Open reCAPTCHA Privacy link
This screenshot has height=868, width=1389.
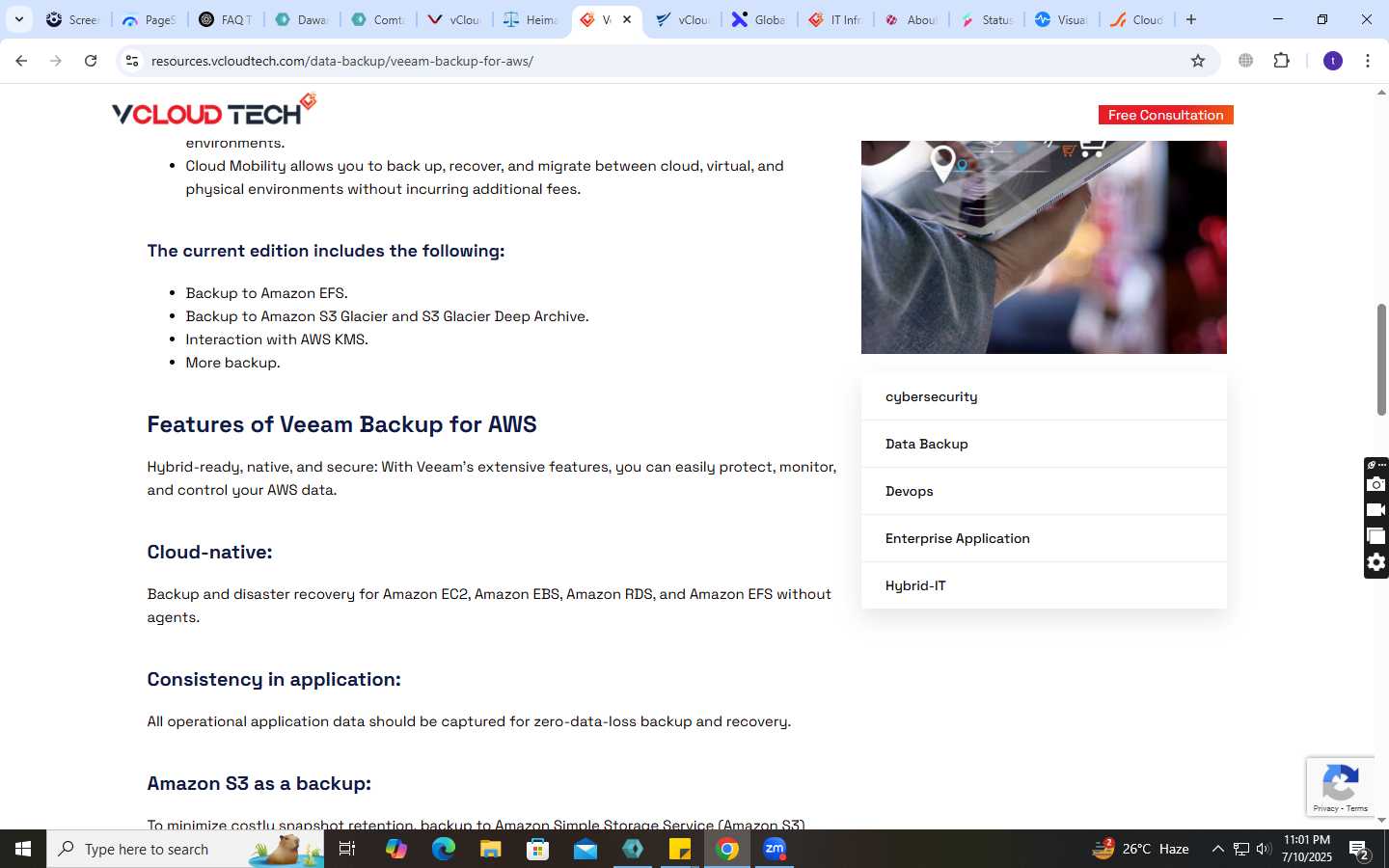pyautogui.click(x=1325, y=808)
